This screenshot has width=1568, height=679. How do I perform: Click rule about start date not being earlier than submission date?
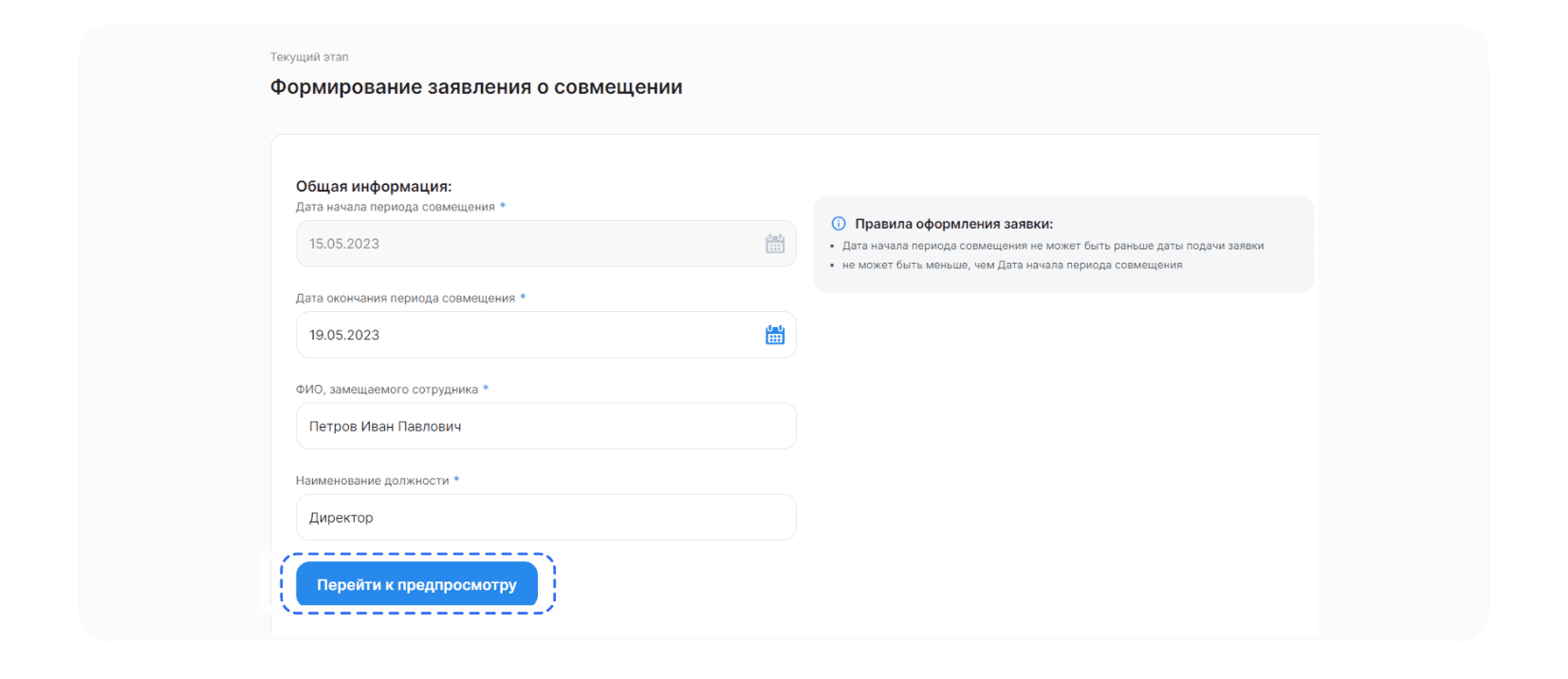pyautogui.click(x=1053, y=246)
